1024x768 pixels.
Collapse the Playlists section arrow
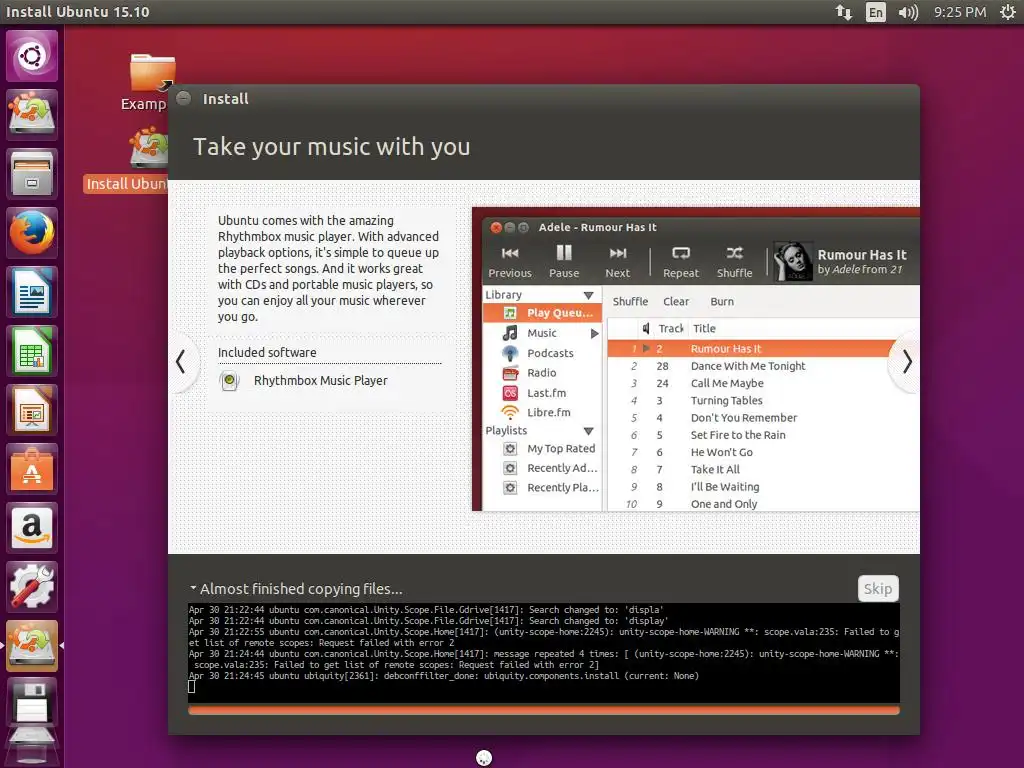588,431
